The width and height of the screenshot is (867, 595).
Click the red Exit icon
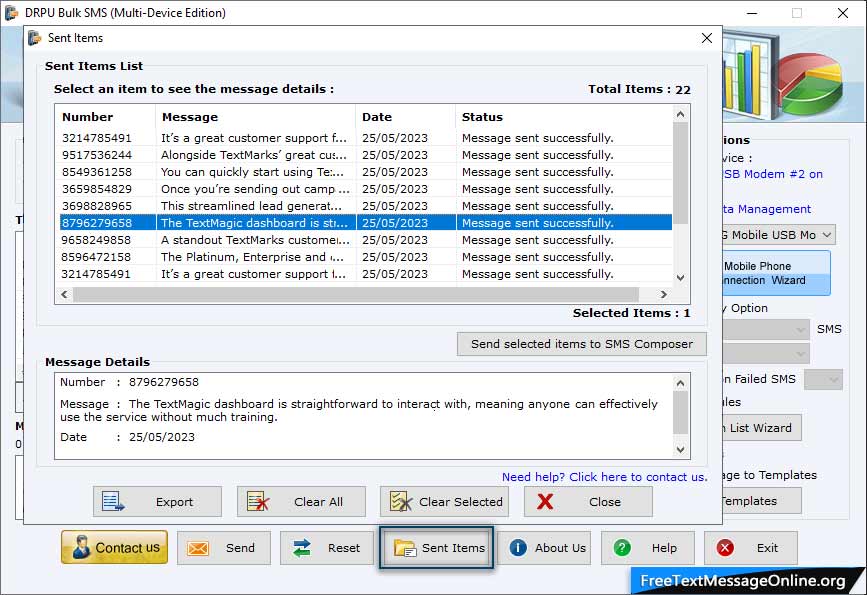point(725,548)
